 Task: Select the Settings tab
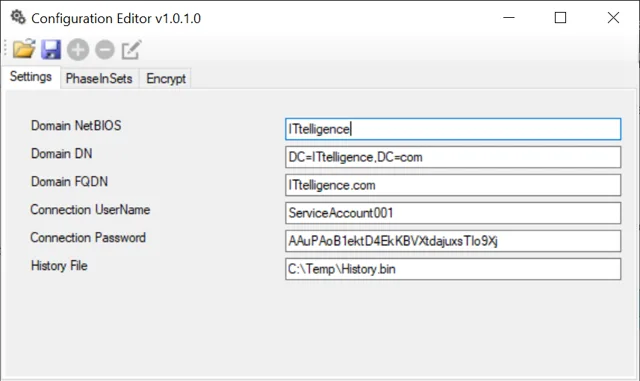click(31, 77)
